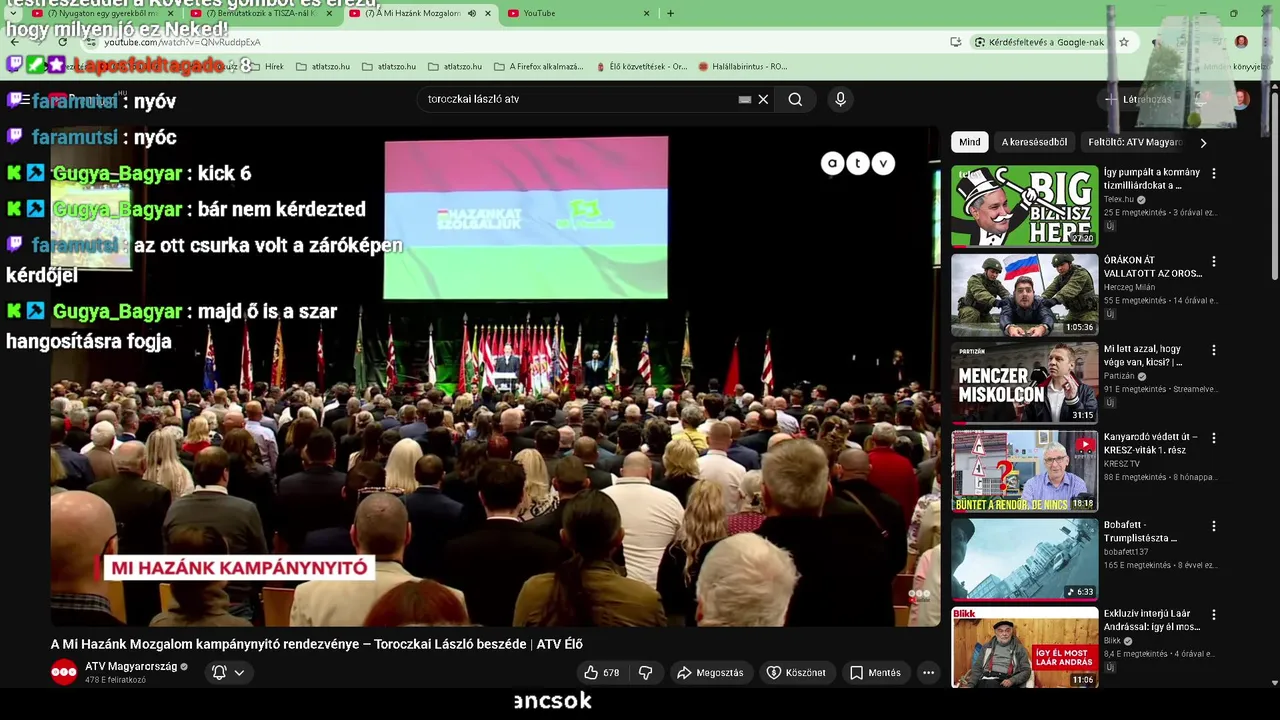Save video with Mentés button
The image size is (1280, 720).
875,673
